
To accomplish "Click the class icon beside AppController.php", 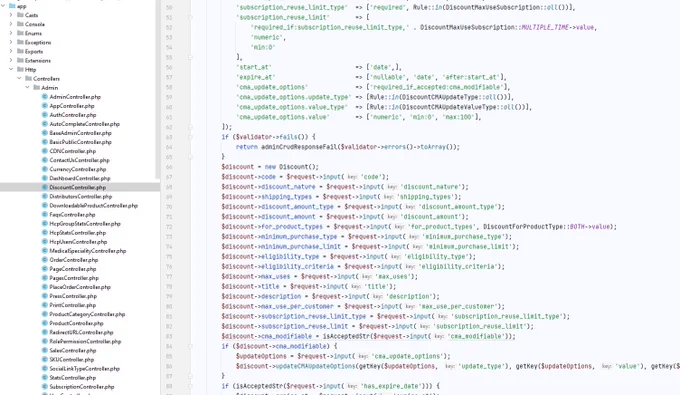I will (x=45, y=106).
